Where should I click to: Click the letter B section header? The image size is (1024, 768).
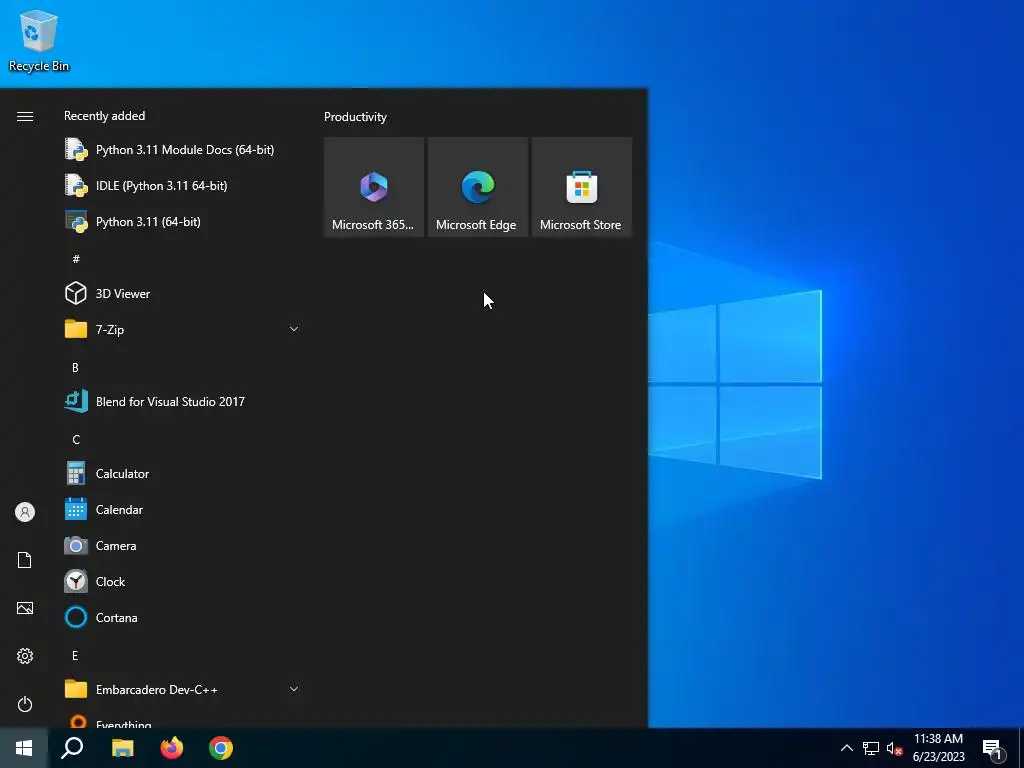75,368
